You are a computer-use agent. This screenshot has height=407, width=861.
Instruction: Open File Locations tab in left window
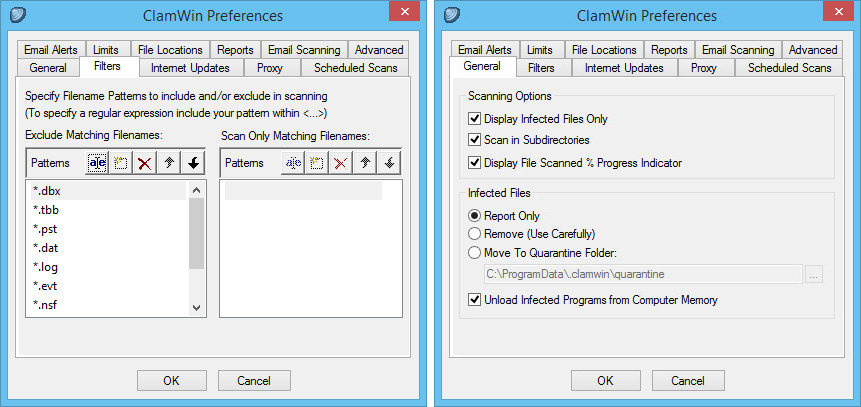coord(170,49)
